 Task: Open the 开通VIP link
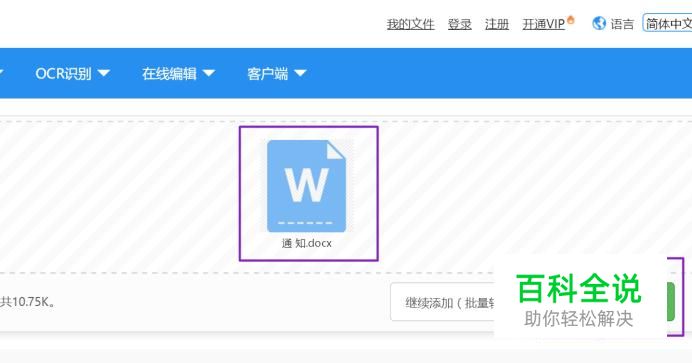543,24
